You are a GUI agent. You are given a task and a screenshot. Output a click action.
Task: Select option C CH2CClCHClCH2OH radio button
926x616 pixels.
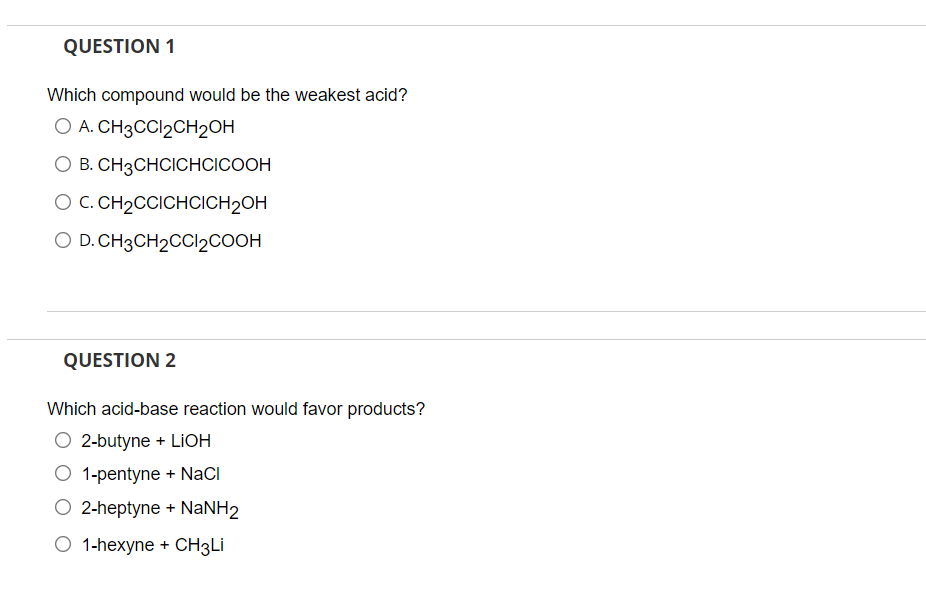tap(63, 202)
